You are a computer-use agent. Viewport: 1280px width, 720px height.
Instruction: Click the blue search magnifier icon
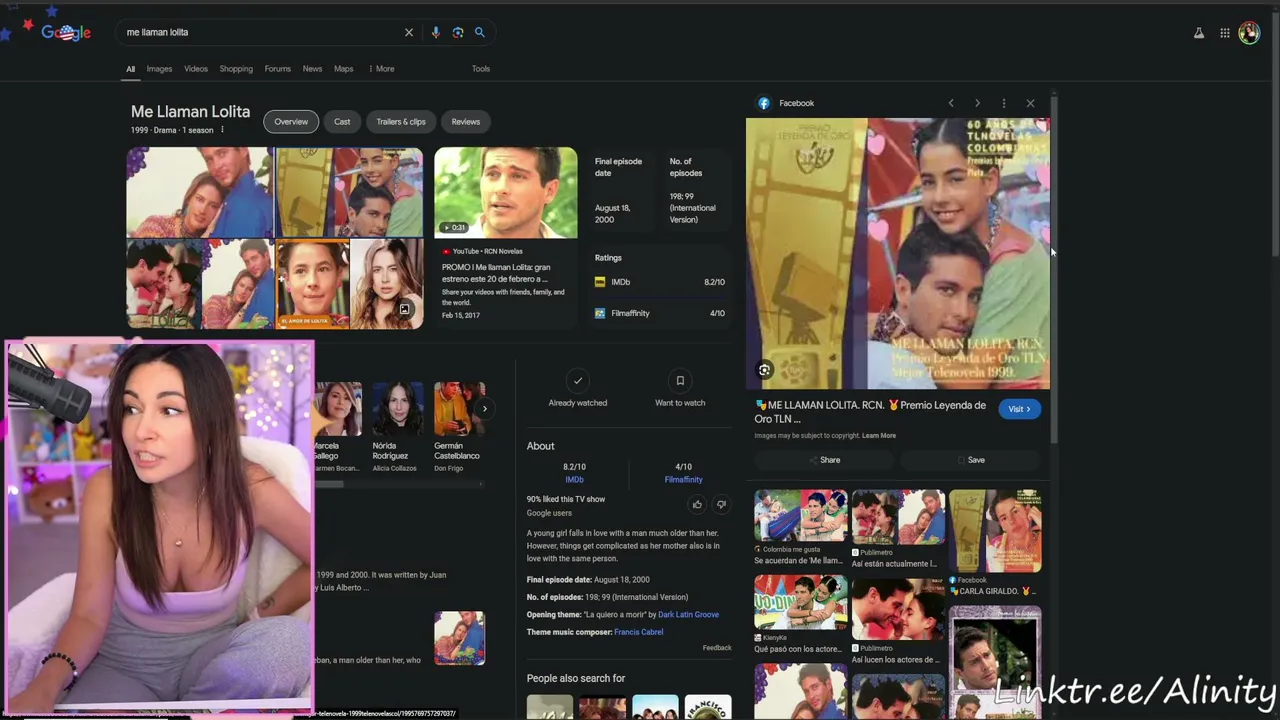pyautogui.click(x=480, y=32)
